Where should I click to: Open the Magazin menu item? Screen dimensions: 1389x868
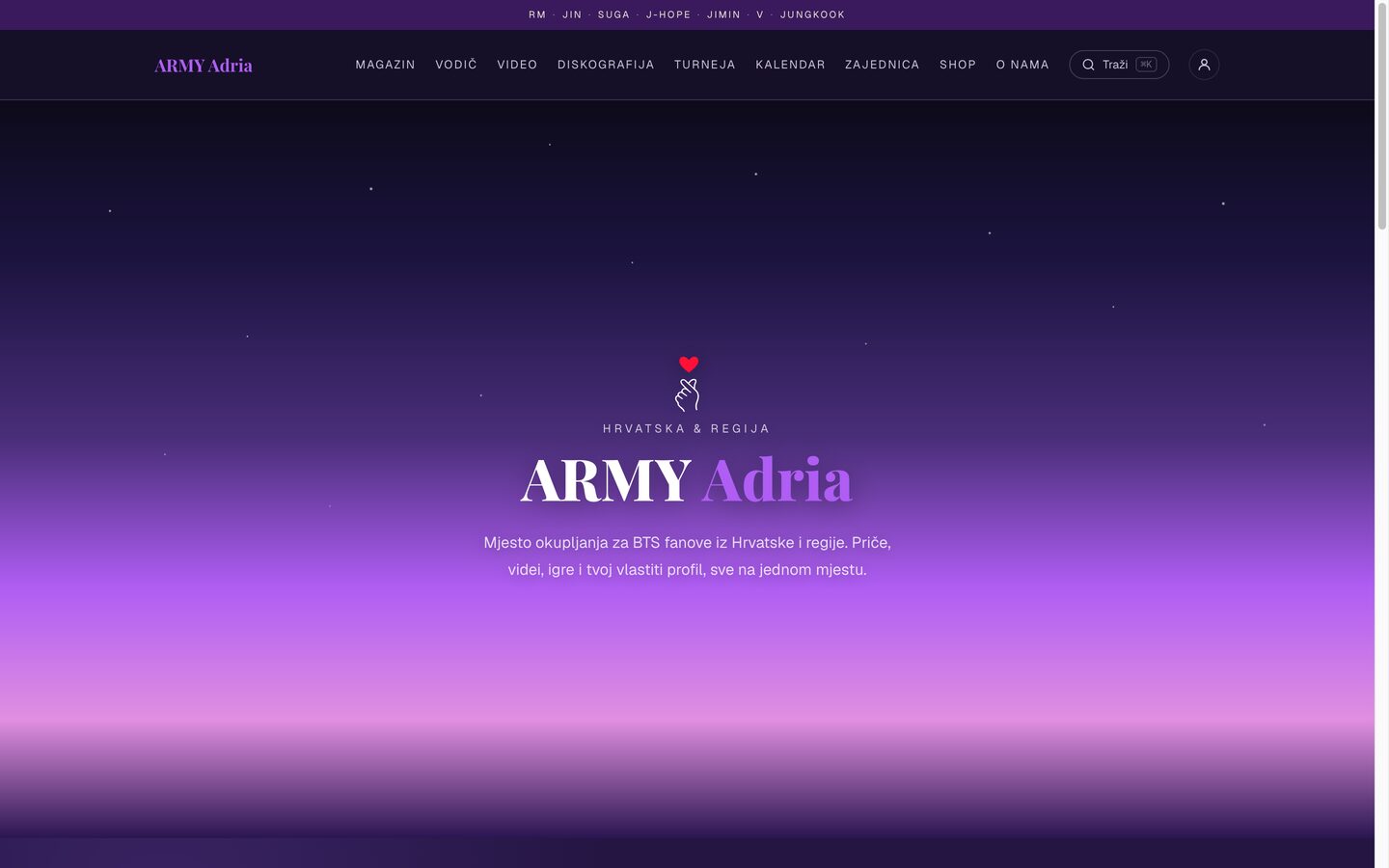(385, 65)
